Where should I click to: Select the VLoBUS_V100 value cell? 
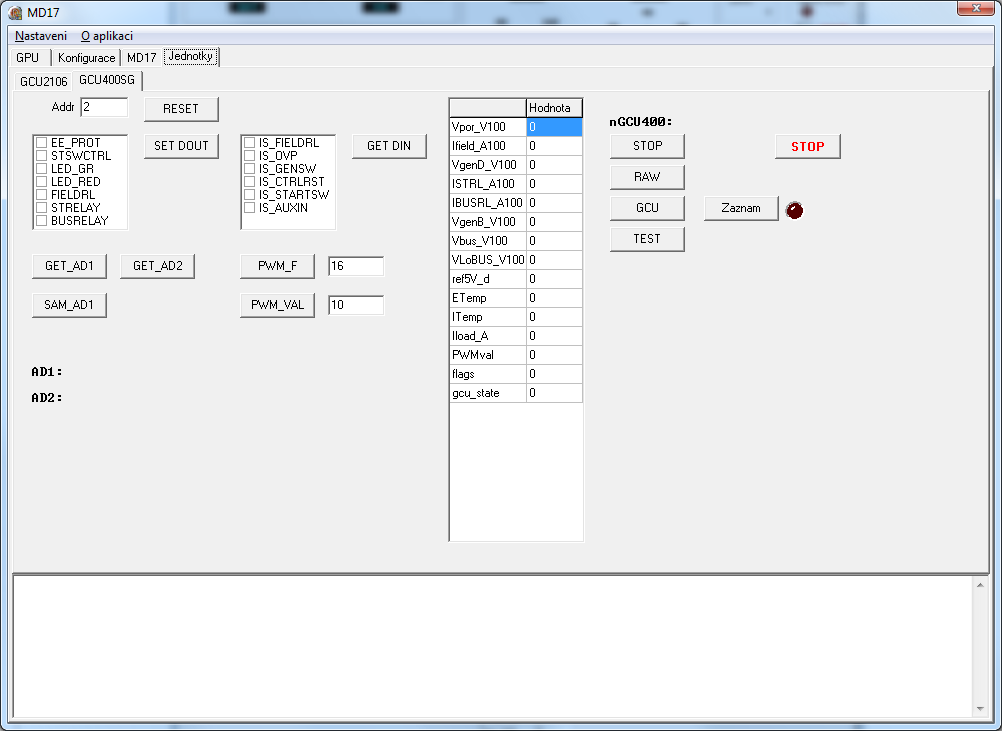click(x=555, y=260)
